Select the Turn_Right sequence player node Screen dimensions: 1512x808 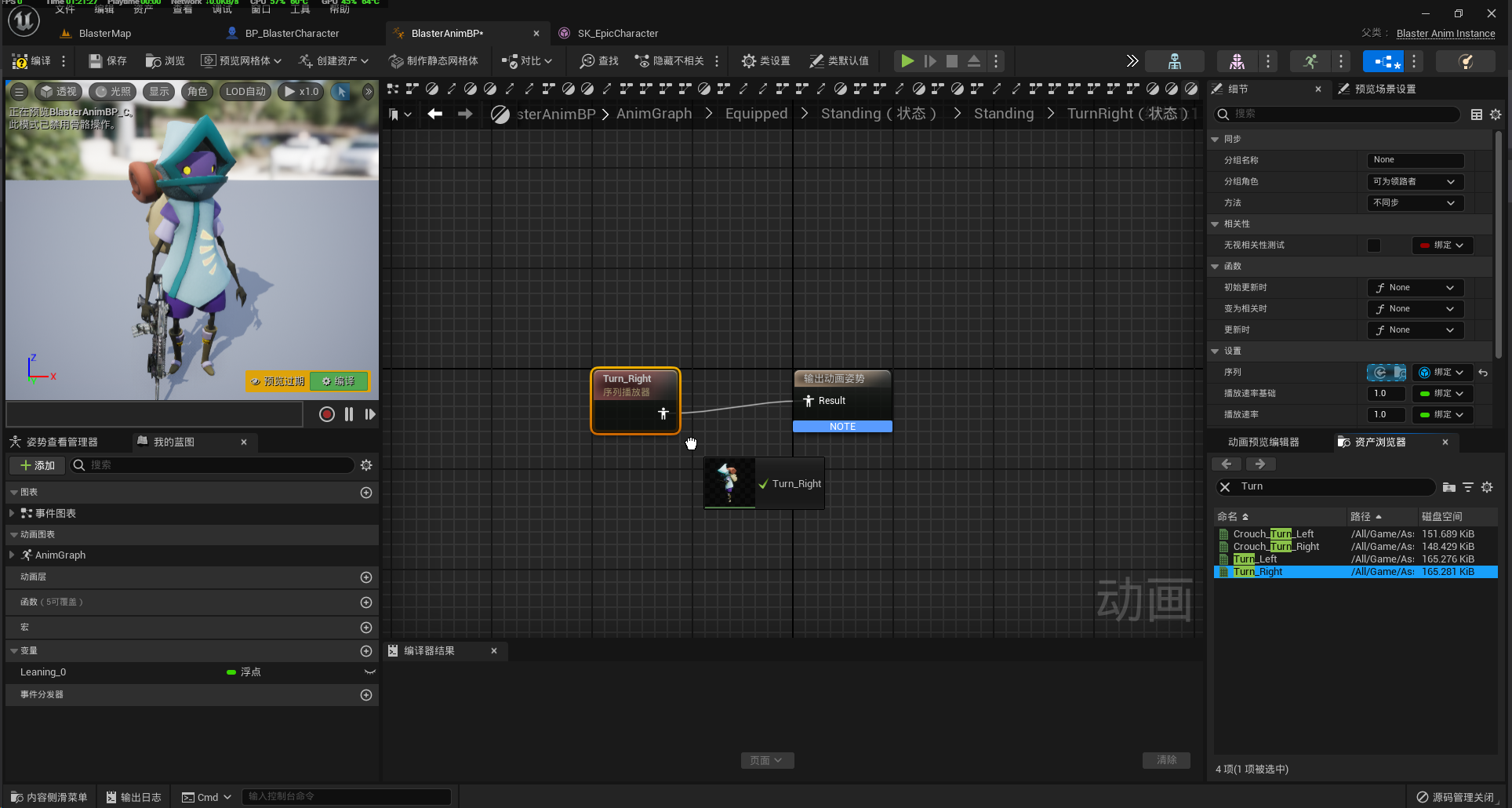point(635,400)
